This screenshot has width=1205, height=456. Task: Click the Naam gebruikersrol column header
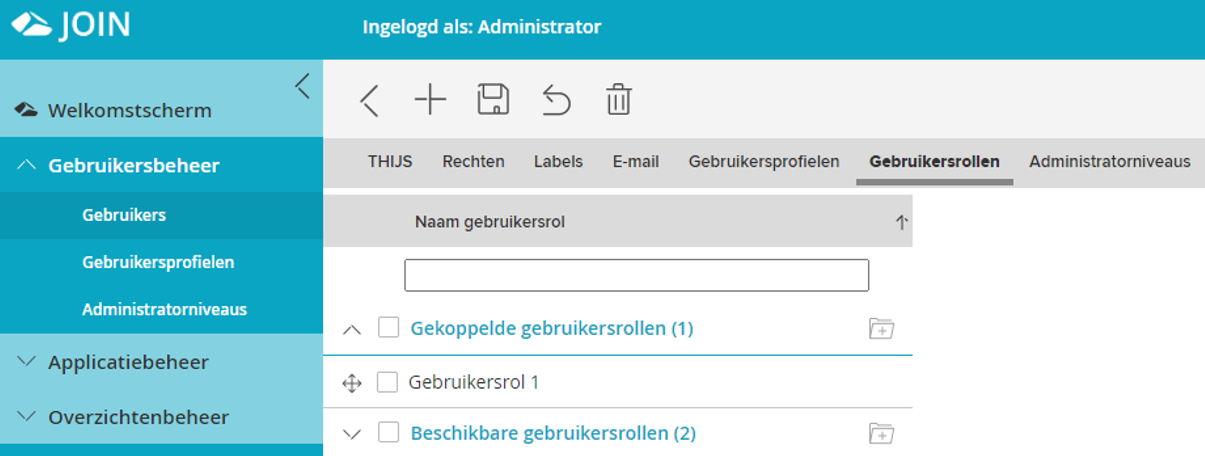coord(490,222)
